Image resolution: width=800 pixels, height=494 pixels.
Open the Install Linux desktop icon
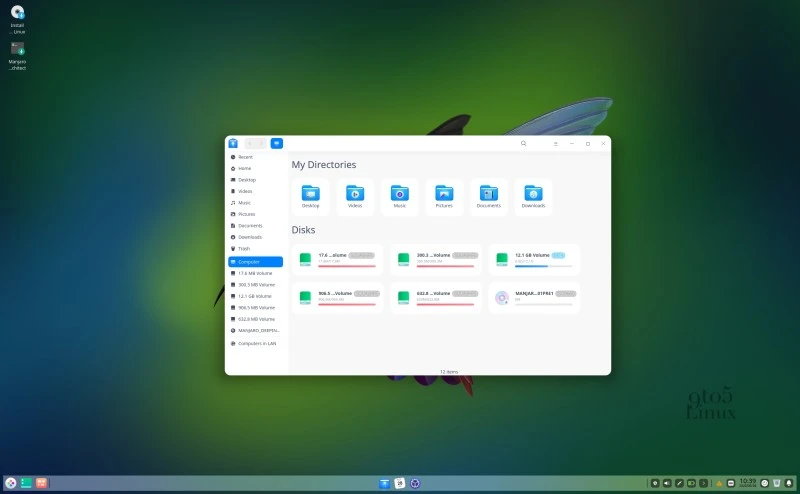coord(17,19)
